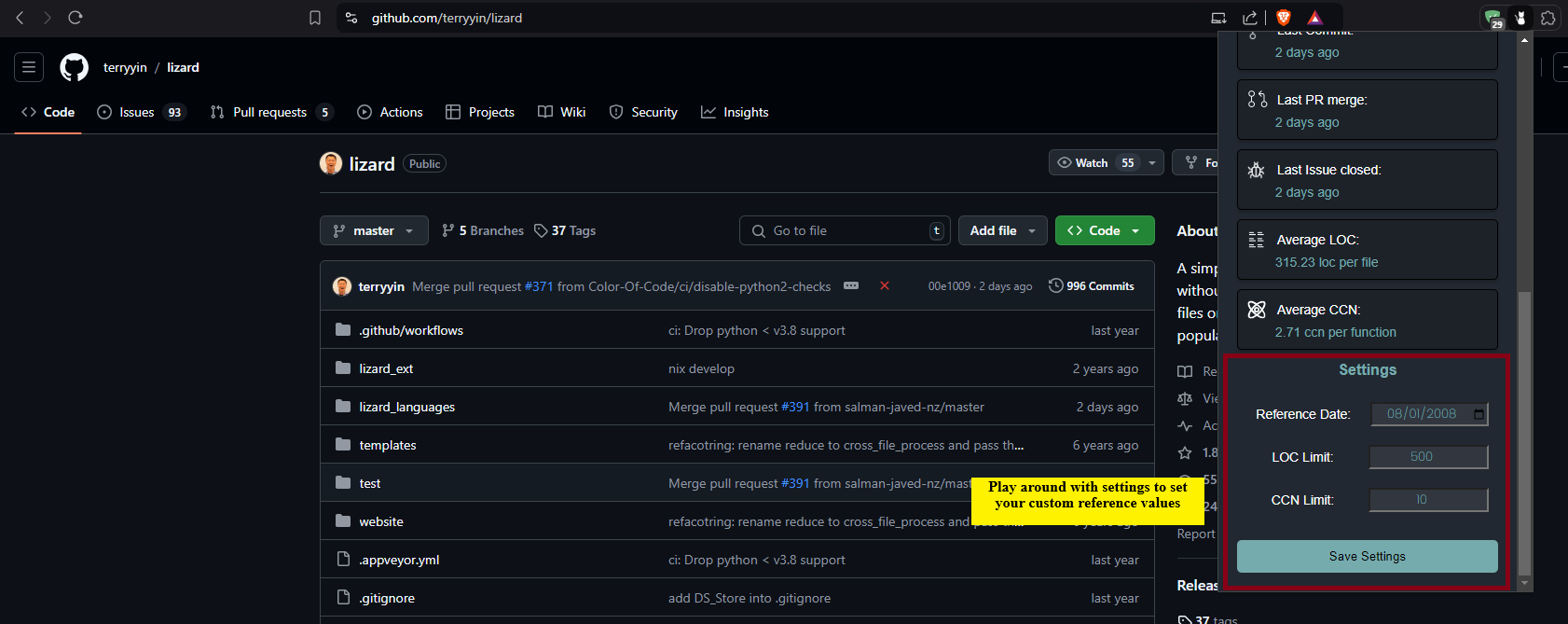Click the popup scrollbar down arrow
This screenshot has height=624, width=1568.
point(1525,584)
